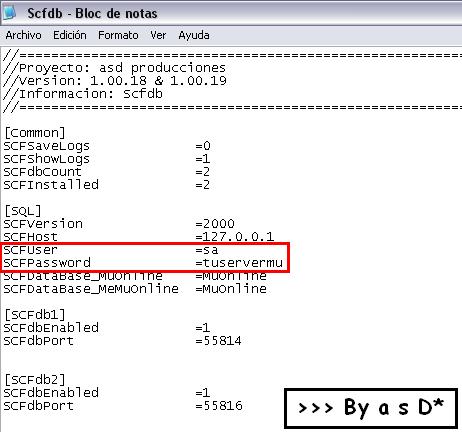Click the SCFSaveLogs value =0
Screen dimensions: 462x432
(203, 146)
